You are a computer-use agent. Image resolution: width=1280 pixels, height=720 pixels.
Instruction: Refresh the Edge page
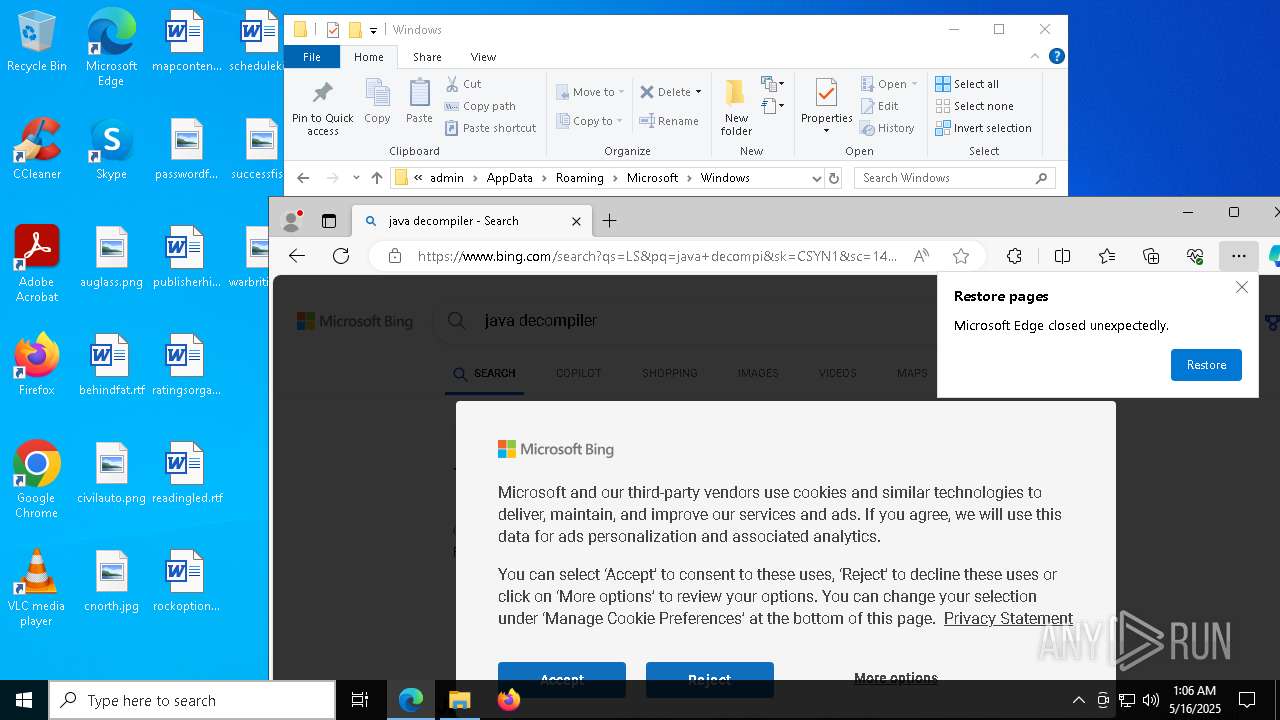click(341, 256)
